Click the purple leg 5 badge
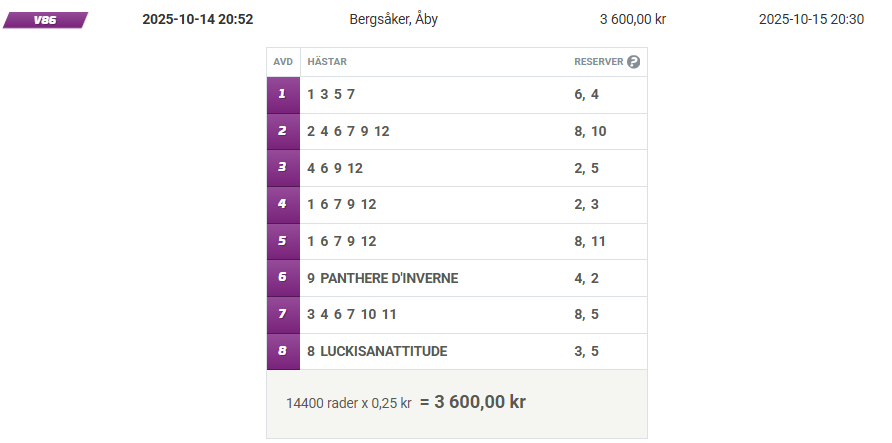This screenshot has height=443, width=892. coord(283,241)
